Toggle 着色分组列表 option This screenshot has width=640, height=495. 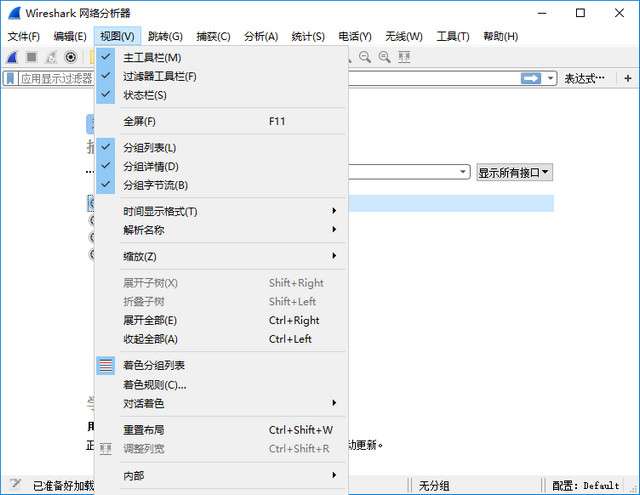221,365
